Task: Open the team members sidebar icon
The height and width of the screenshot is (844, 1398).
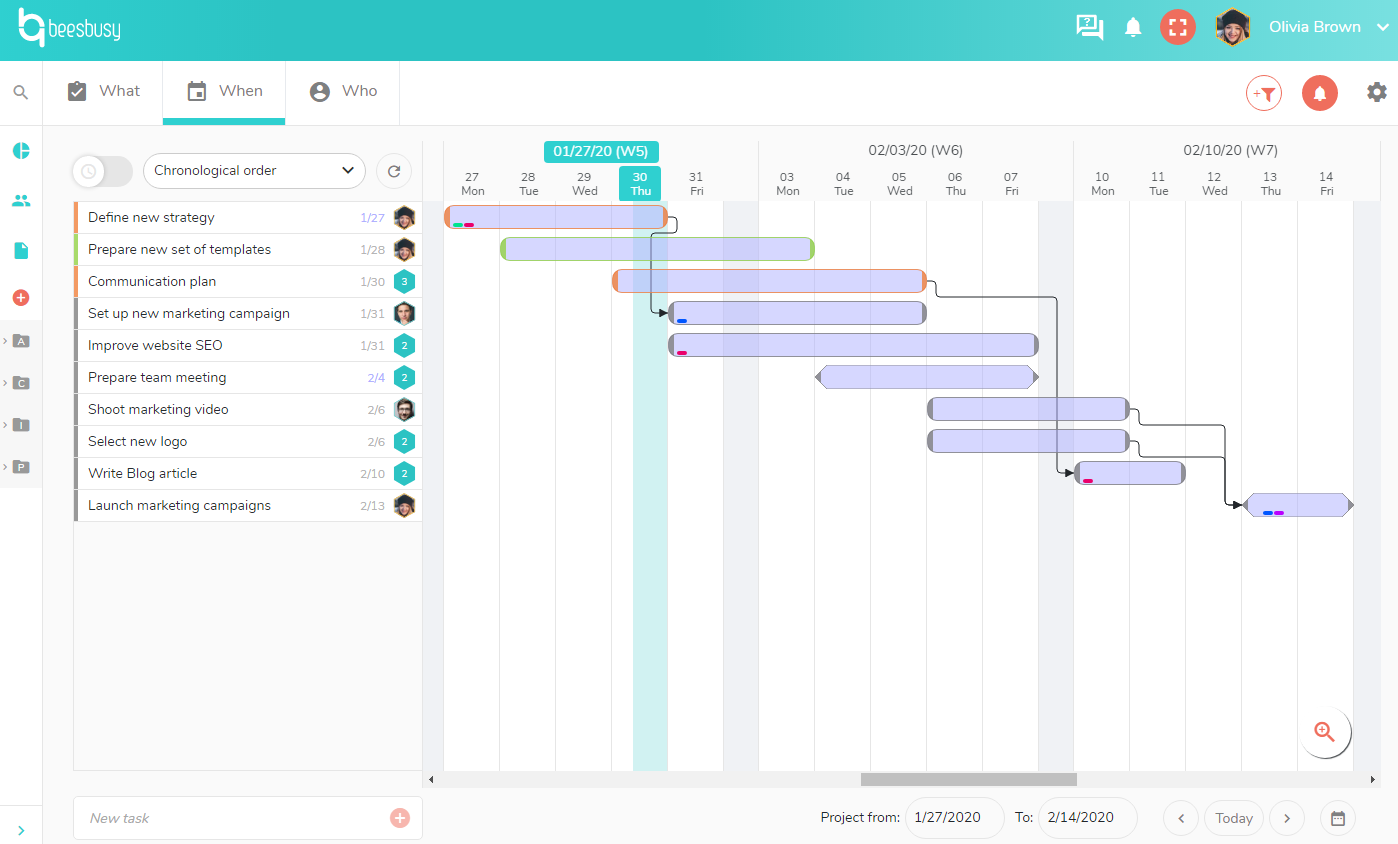Action: coord(21,201)
